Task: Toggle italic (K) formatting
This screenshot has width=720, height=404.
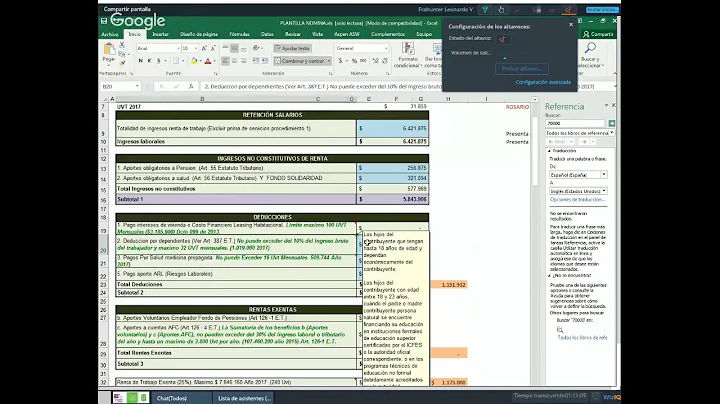Action: (x=149, y=61)
